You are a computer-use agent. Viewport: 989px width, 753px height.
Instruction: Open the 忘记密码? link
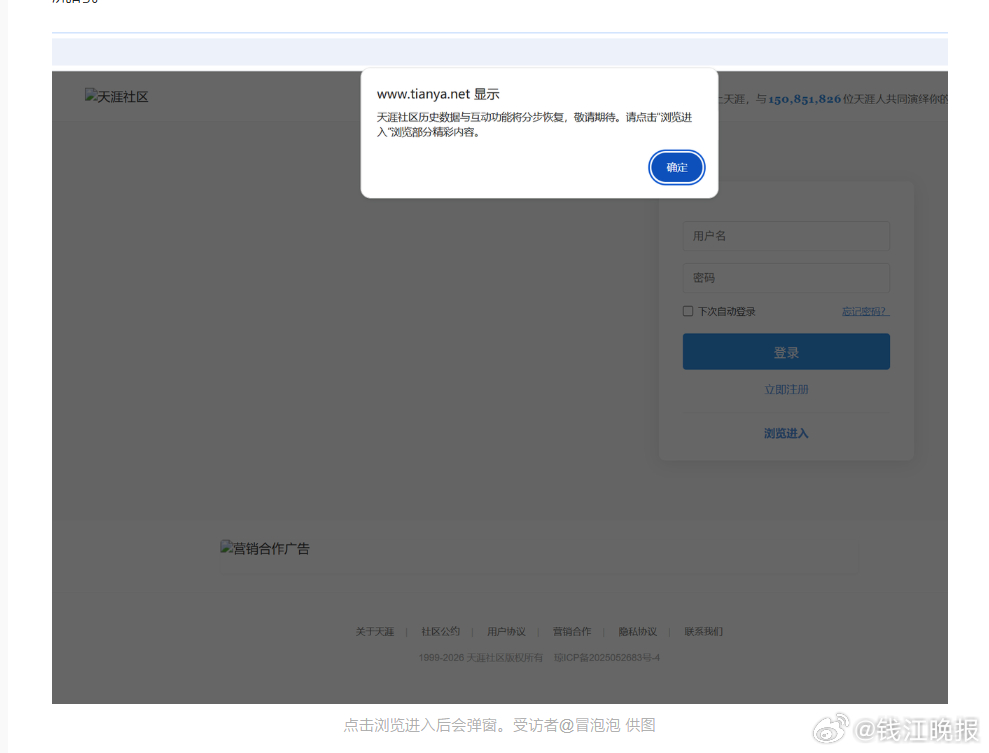tap(865, 312)
